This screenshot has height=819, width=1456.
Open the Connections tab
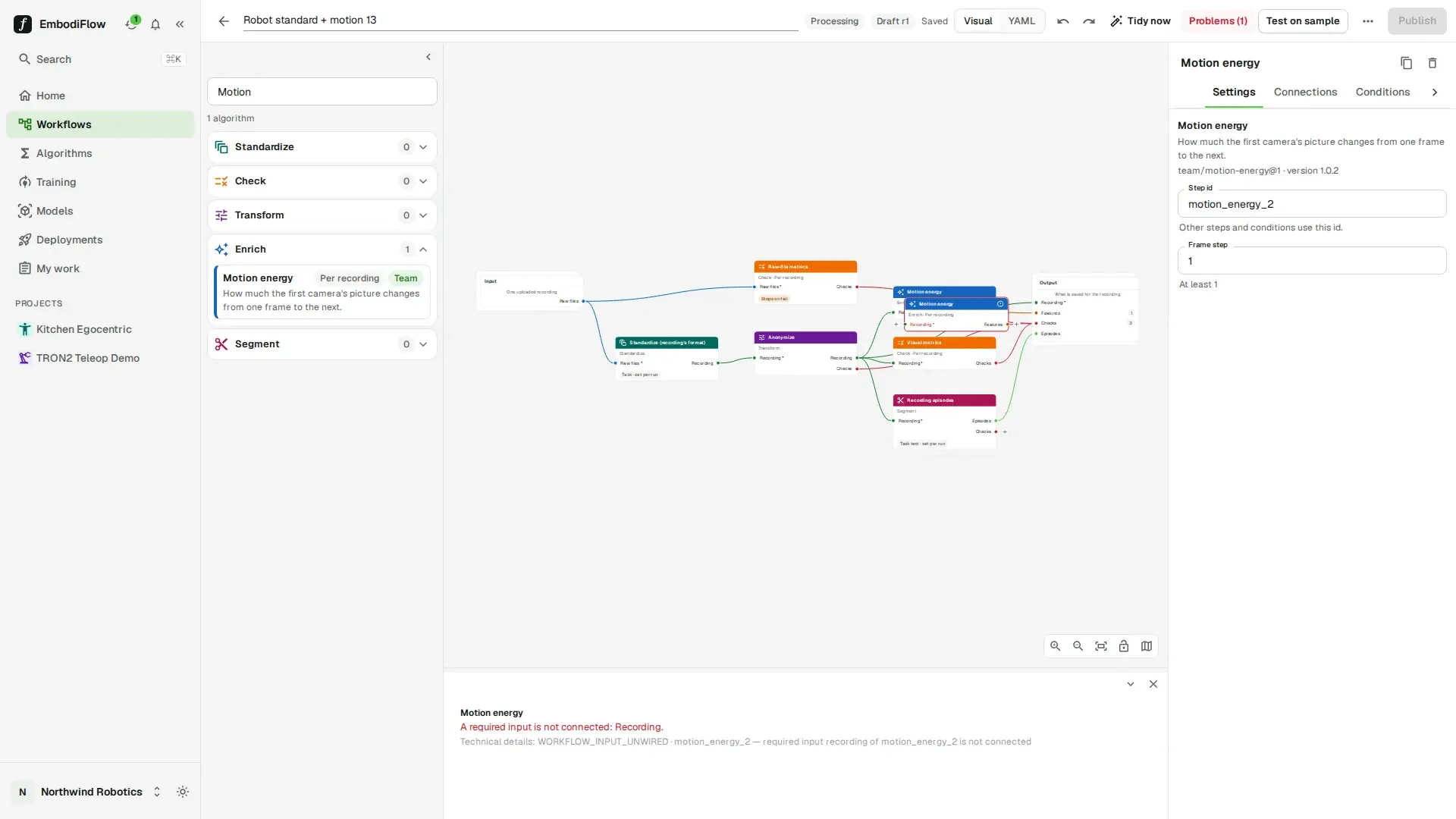pyautogui.click(x=1305, y=92)
